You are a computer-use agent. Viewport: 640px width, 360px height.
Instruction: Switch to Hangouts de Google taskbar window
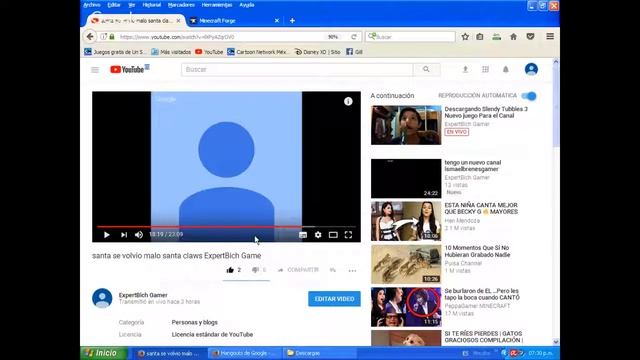point(245,353)
